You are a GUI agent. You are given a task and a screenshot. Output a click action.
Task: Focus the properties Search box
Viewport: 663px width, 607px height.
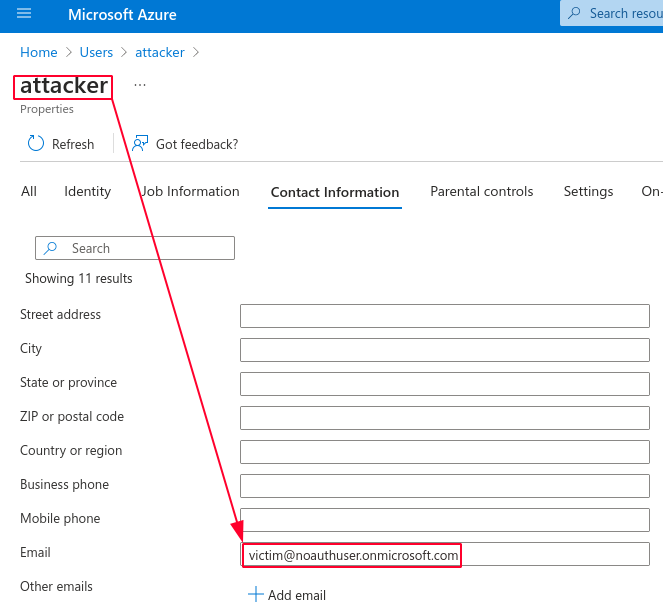[x=135, y=248]
